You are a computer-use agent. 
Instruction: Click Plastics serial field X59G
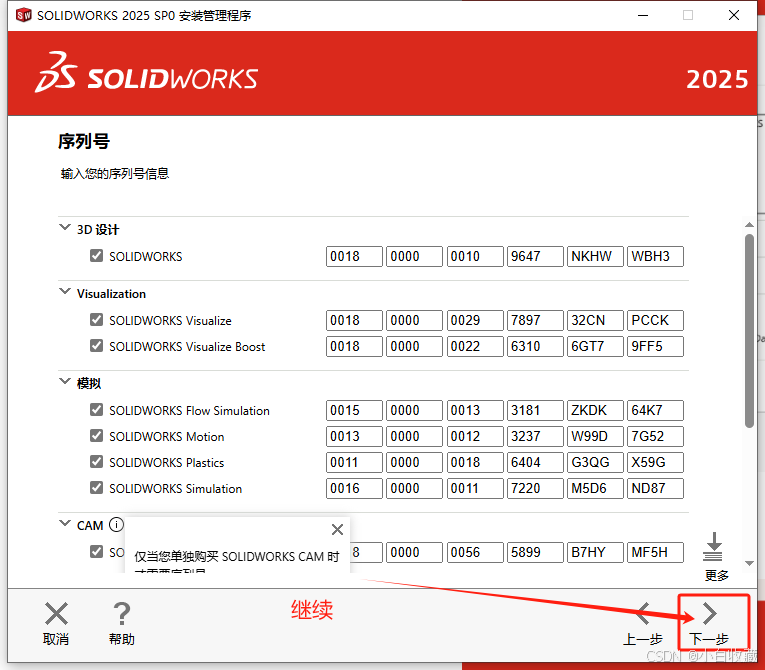point(655,462)
